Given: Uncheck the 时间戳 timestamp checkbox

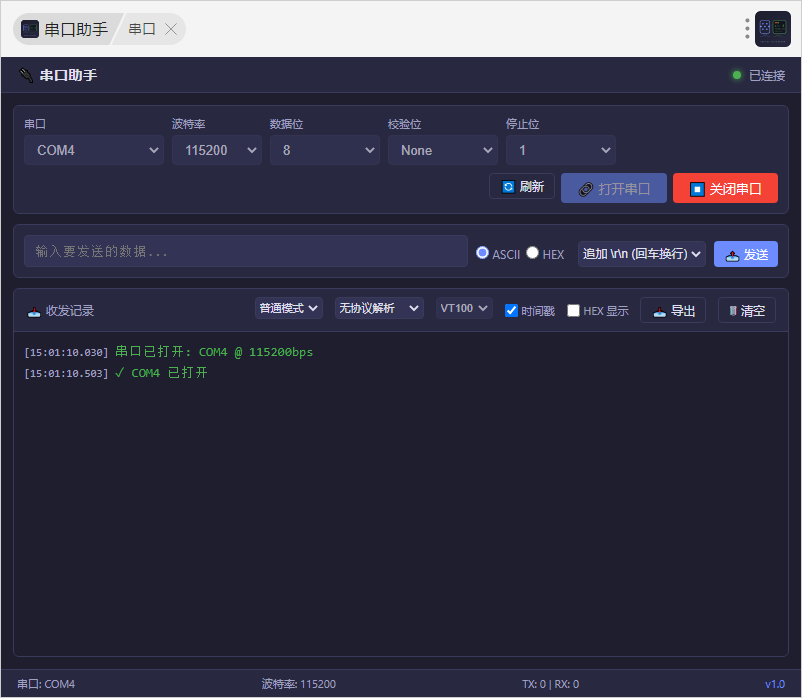Looking at the screenshot, I should (511, 310).
